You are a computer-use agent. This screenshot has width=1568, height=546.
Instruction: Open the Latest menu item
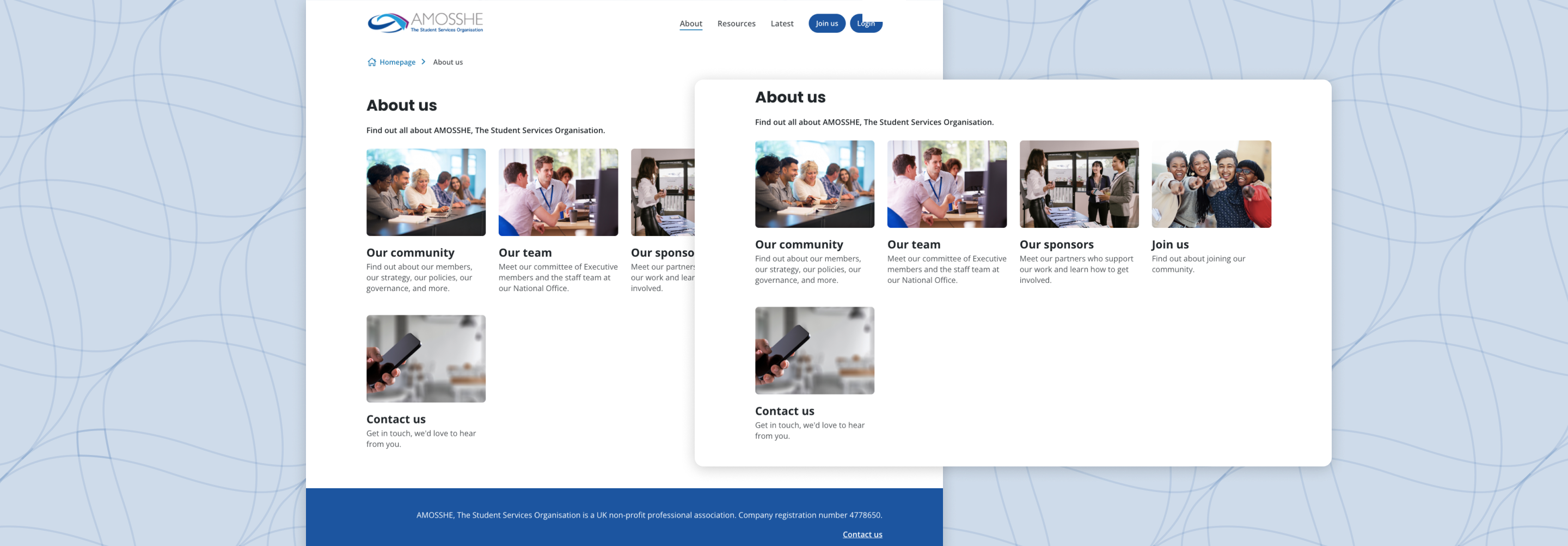(x=782, y=23)
